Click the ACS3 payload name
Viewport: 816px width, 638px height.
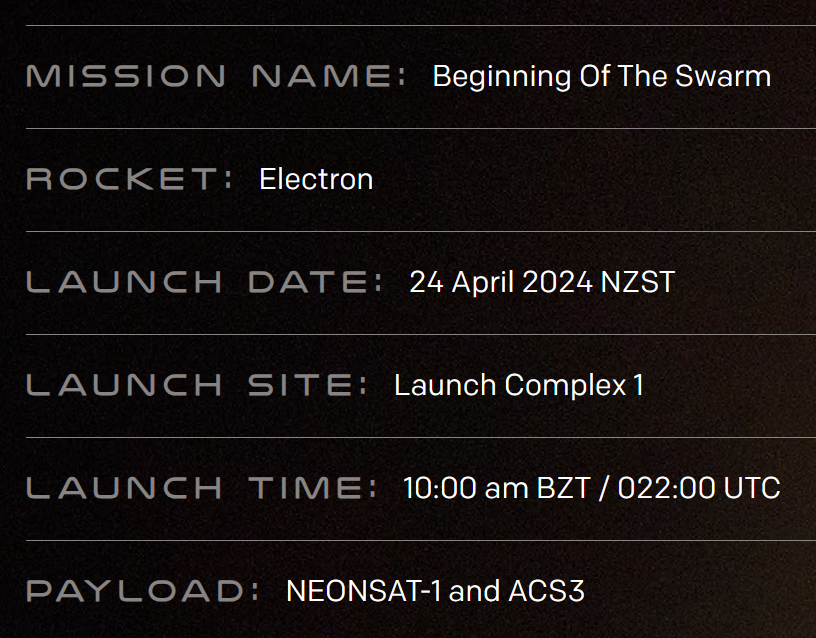click(x=546, y=591)
